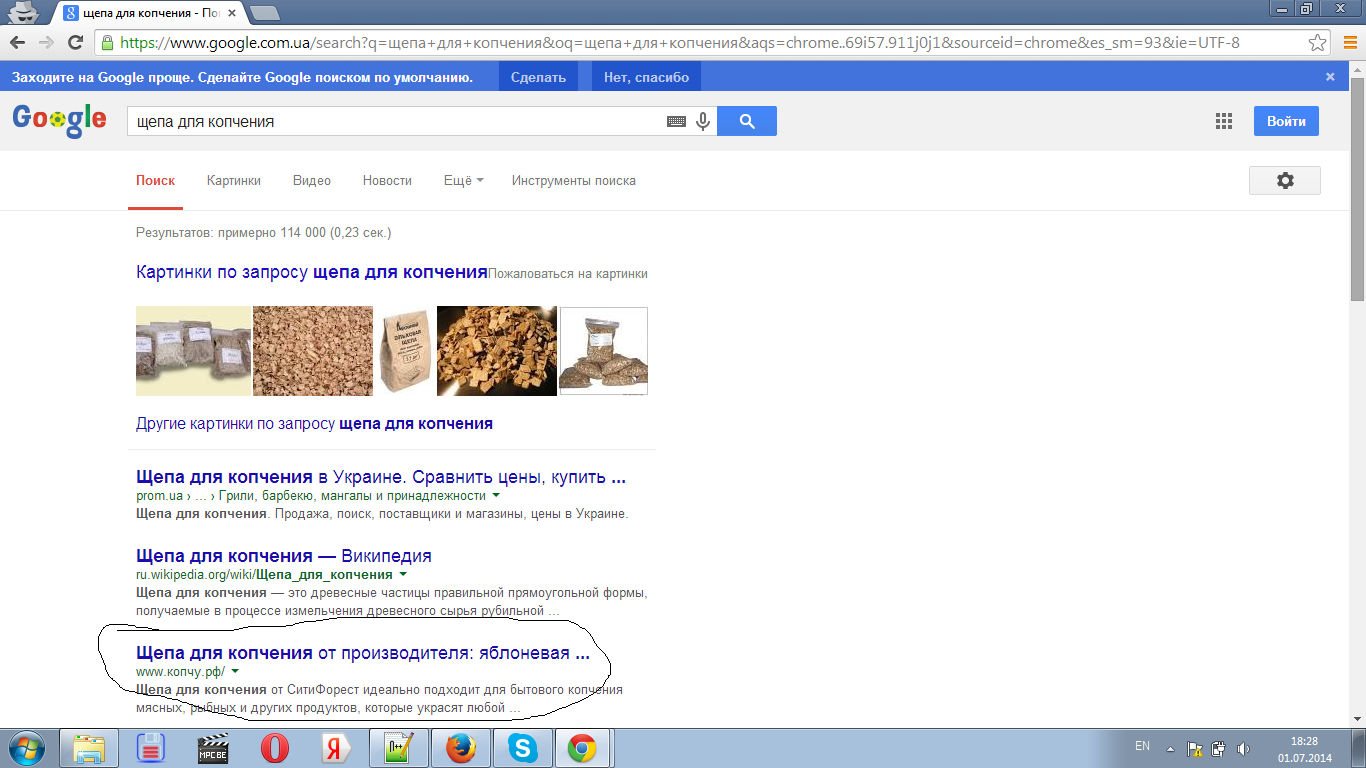
Task: Click the browser forward arrow
Action: (x=46, y=43)
